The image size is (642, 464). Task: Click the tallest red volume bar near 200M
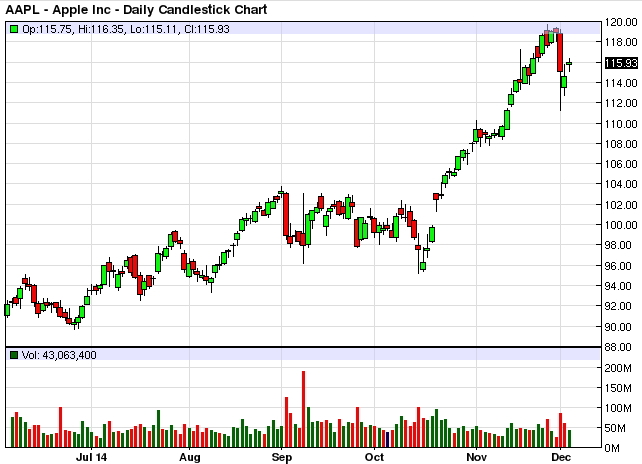click(303, 409)
